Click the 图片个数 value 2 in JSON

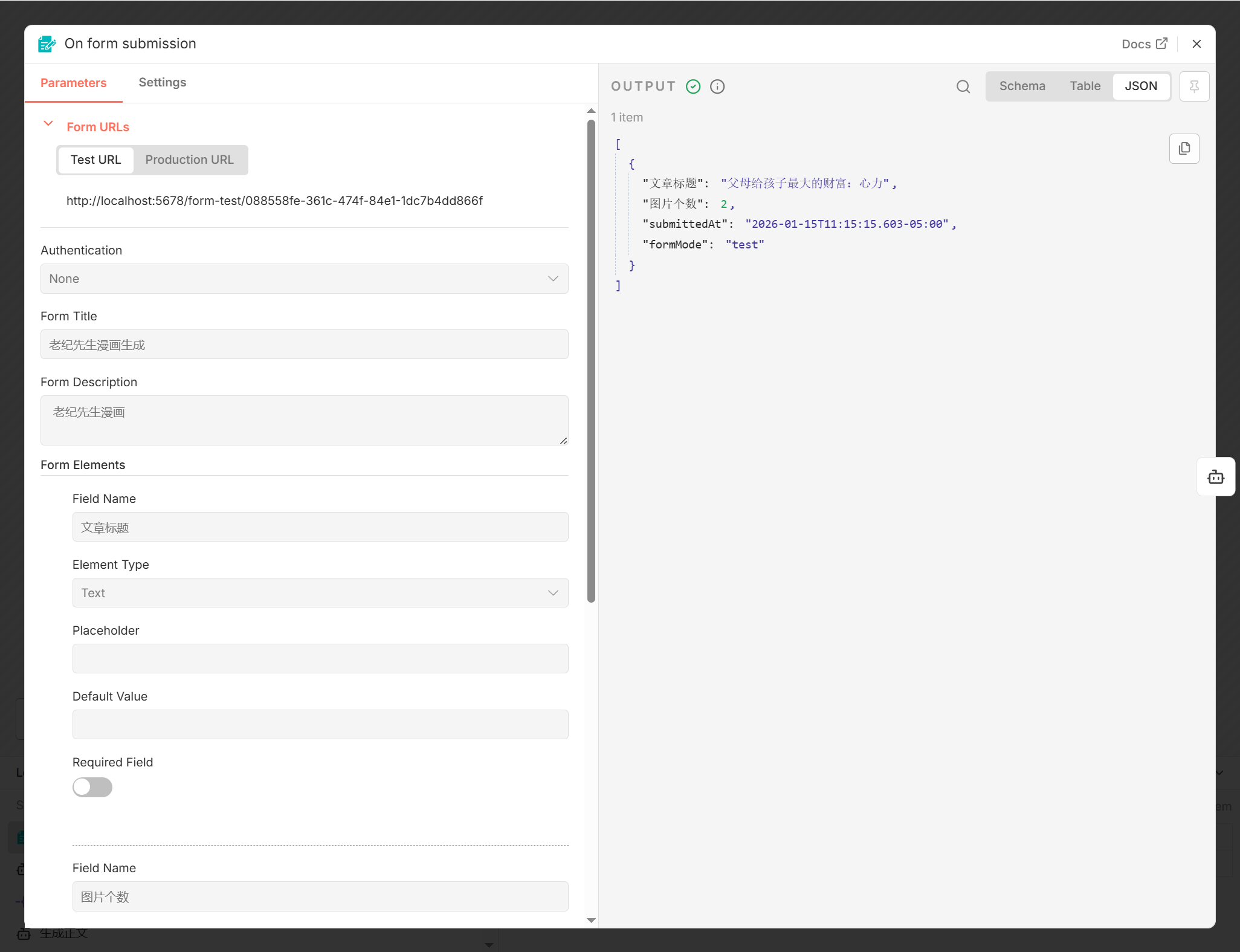[724, 204]
